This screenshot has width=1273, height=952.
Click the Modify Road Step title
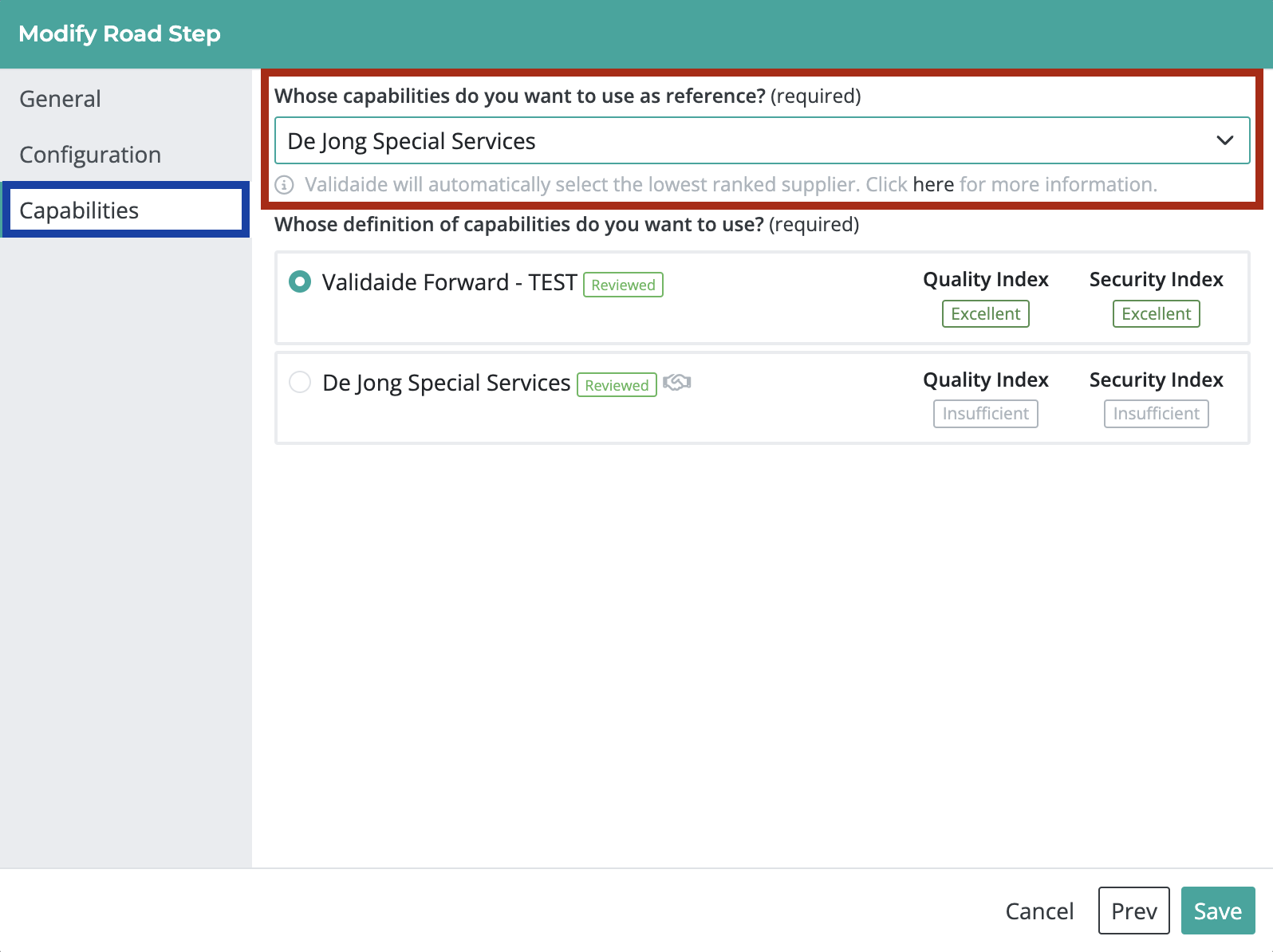(x=120, y=34)
